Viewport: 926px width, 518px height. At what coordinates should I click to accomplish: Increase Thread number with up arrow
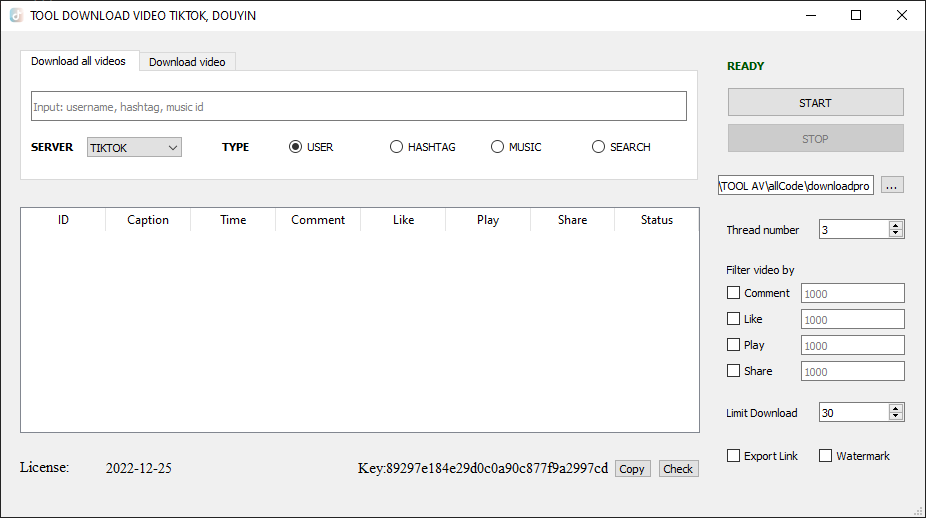[896, 225]
